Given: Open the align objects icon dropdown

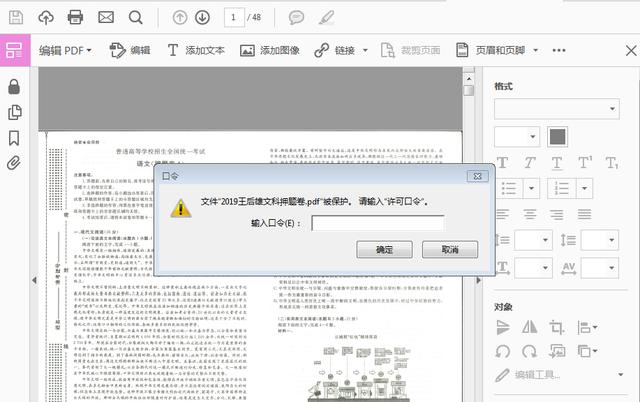Looking at the screenshot, I should click(587, 327).
